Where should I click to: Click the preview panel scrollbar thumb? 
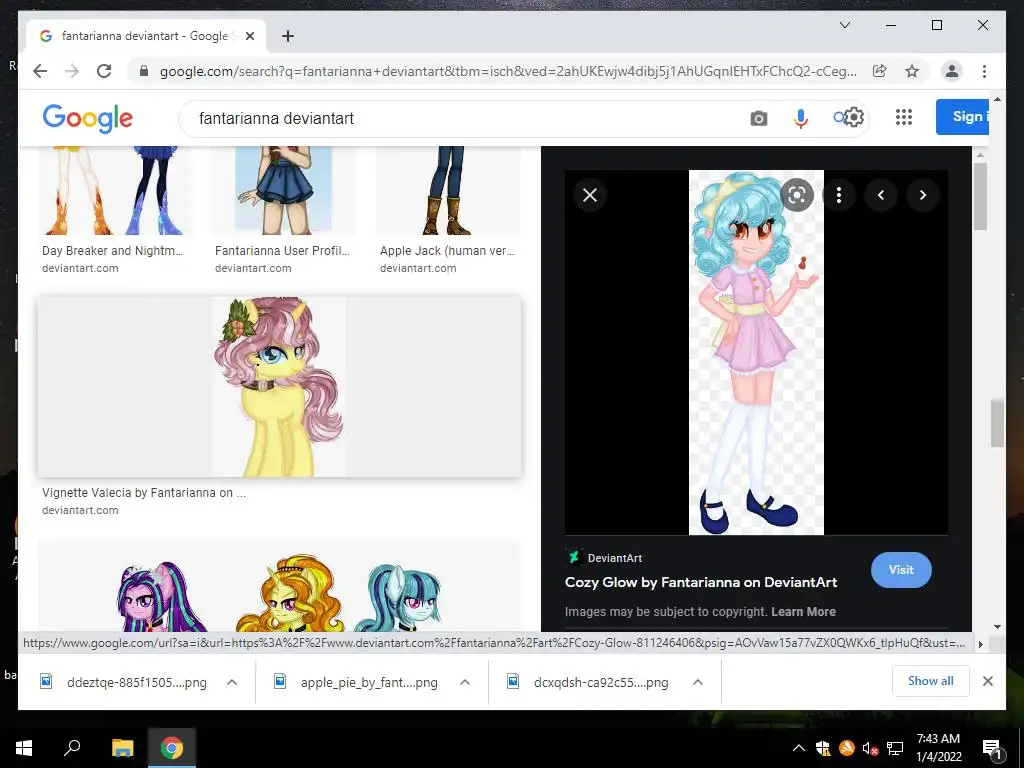[x=980, y=197]
